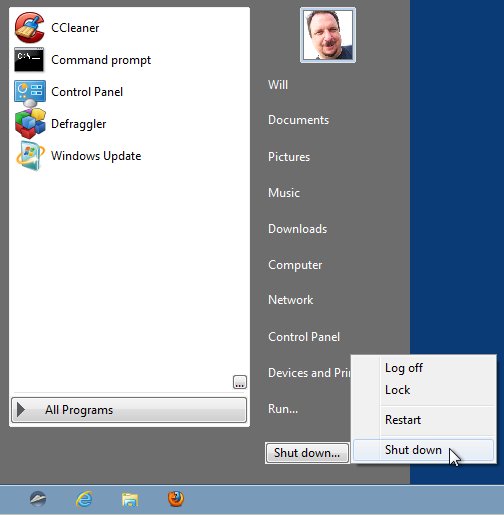Viewport: 504px width, 515px height.
Task: Click the ellipsis button above All Programs
Action: [x=240, y=382]
